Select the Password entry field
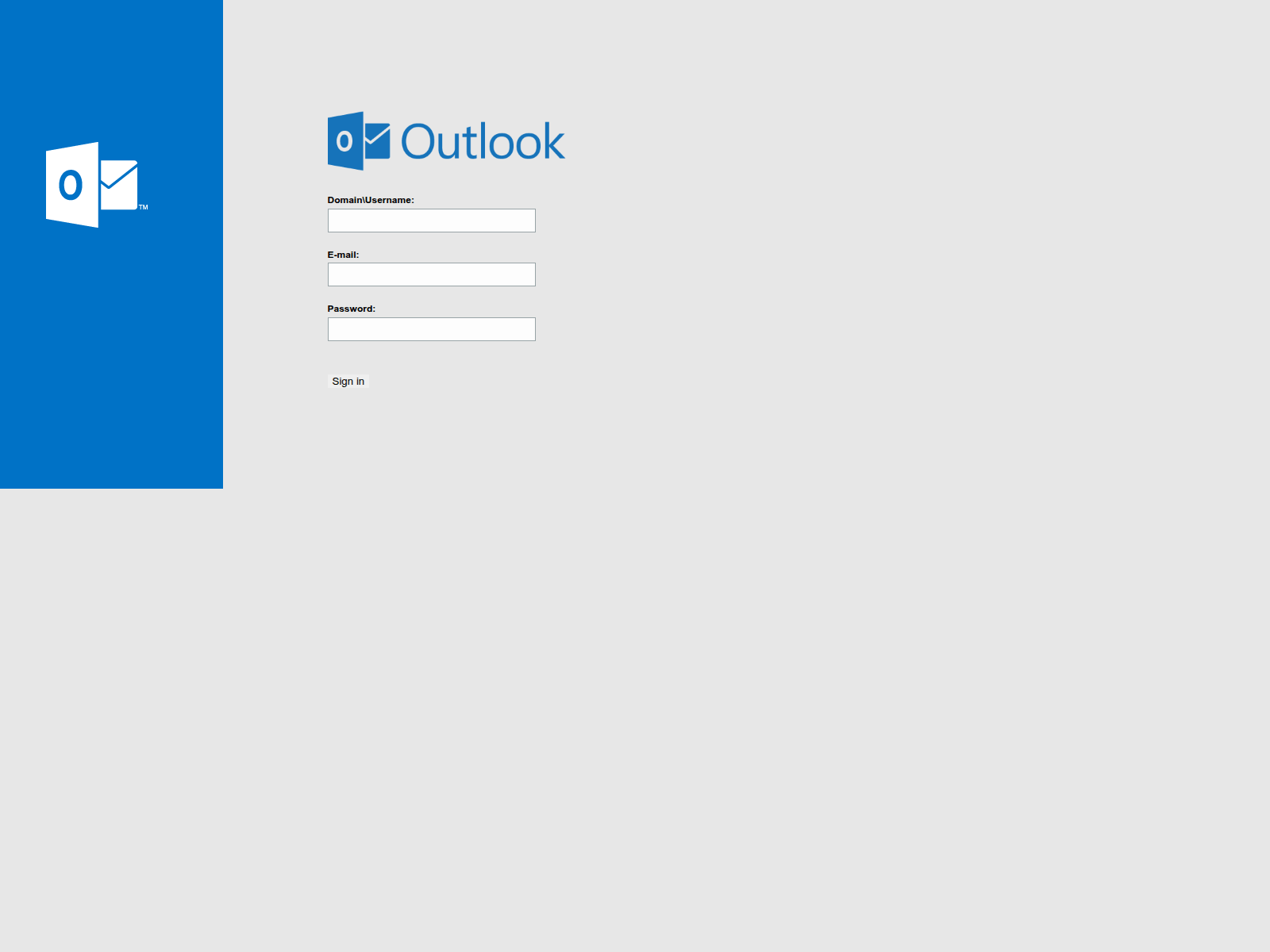 pos(431,329)
